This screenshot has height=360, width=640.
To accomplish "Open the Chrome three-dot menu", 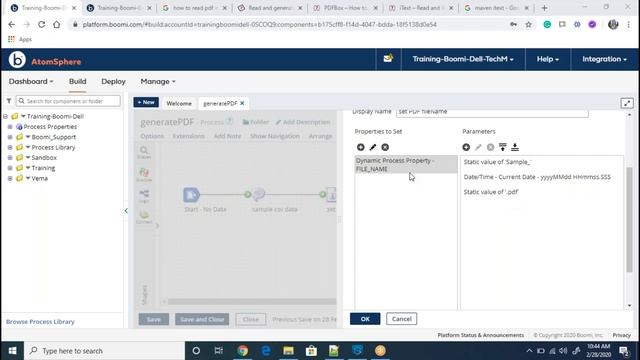I will tap(629, 24).
